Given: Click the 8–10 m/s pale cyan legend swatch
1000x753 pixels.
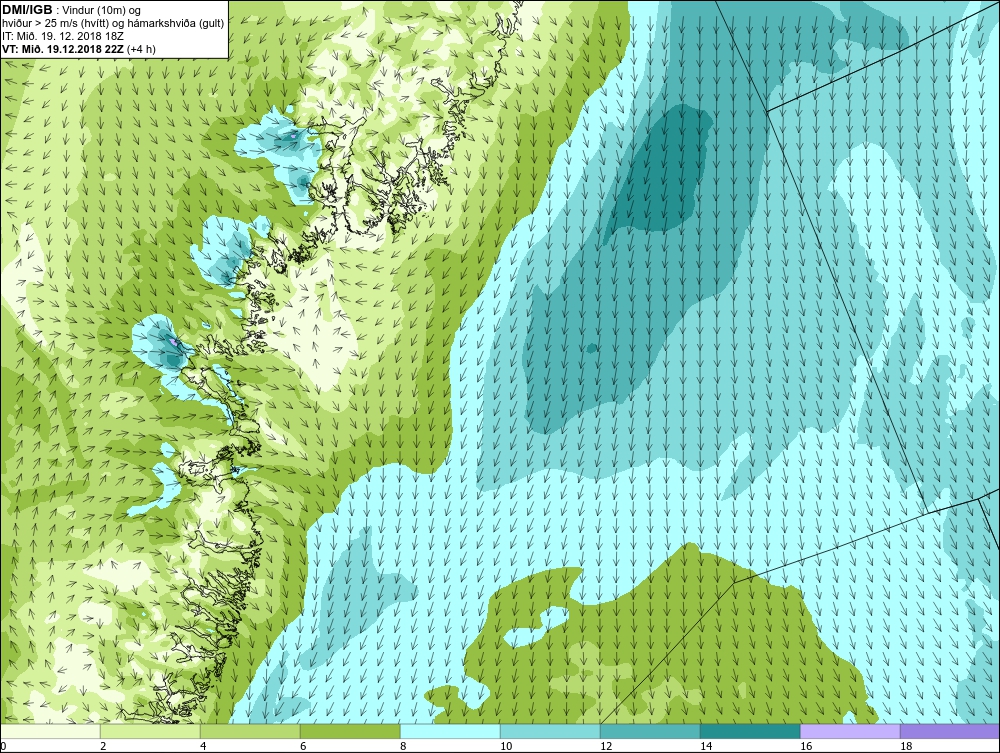Looking at the screenshot, I should (450, 731).
